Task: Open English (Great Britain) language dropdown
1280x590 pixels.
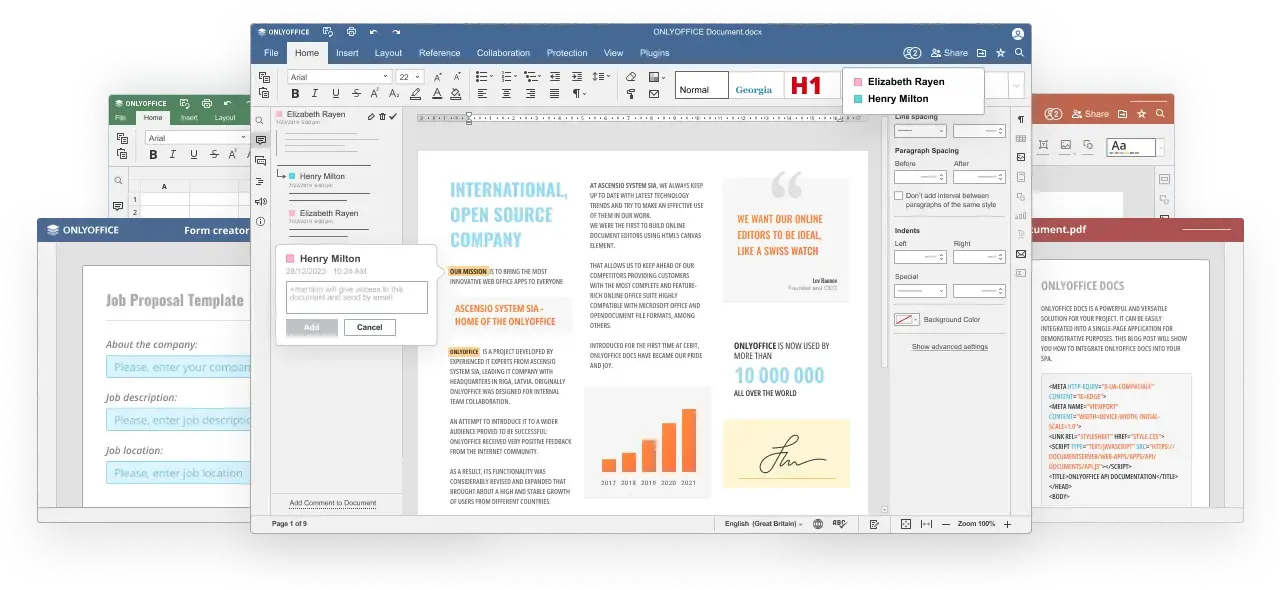Action: coord(764,524)
